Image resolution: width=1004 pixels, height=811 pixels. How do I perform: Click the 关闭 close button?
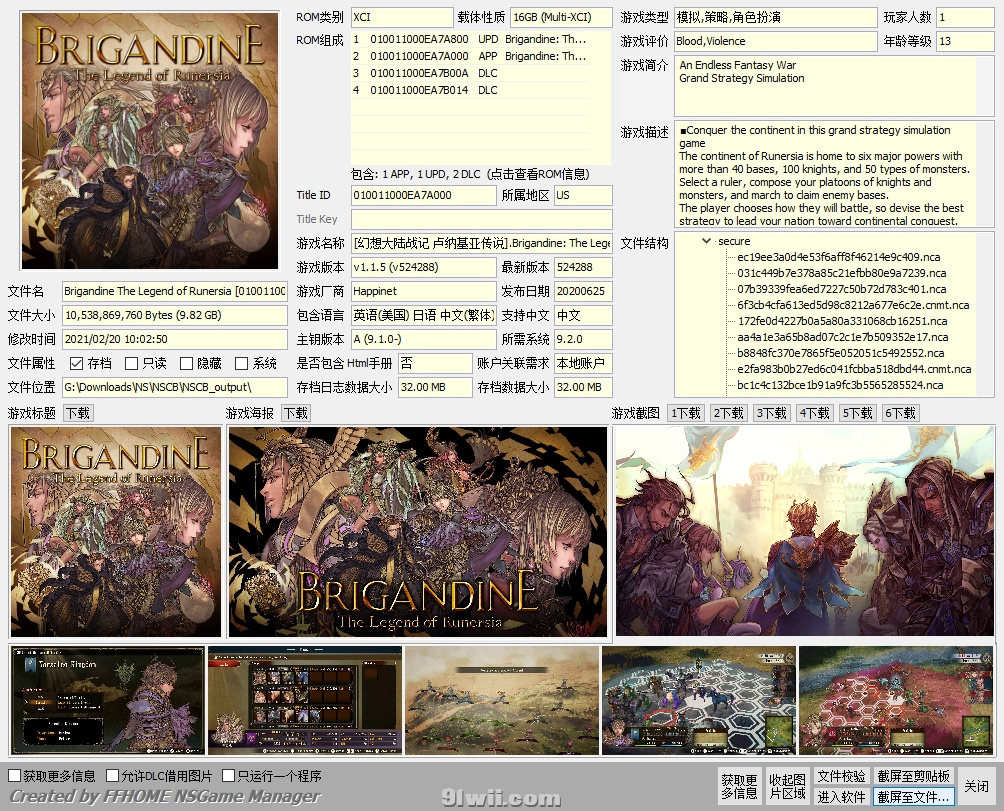976,787
